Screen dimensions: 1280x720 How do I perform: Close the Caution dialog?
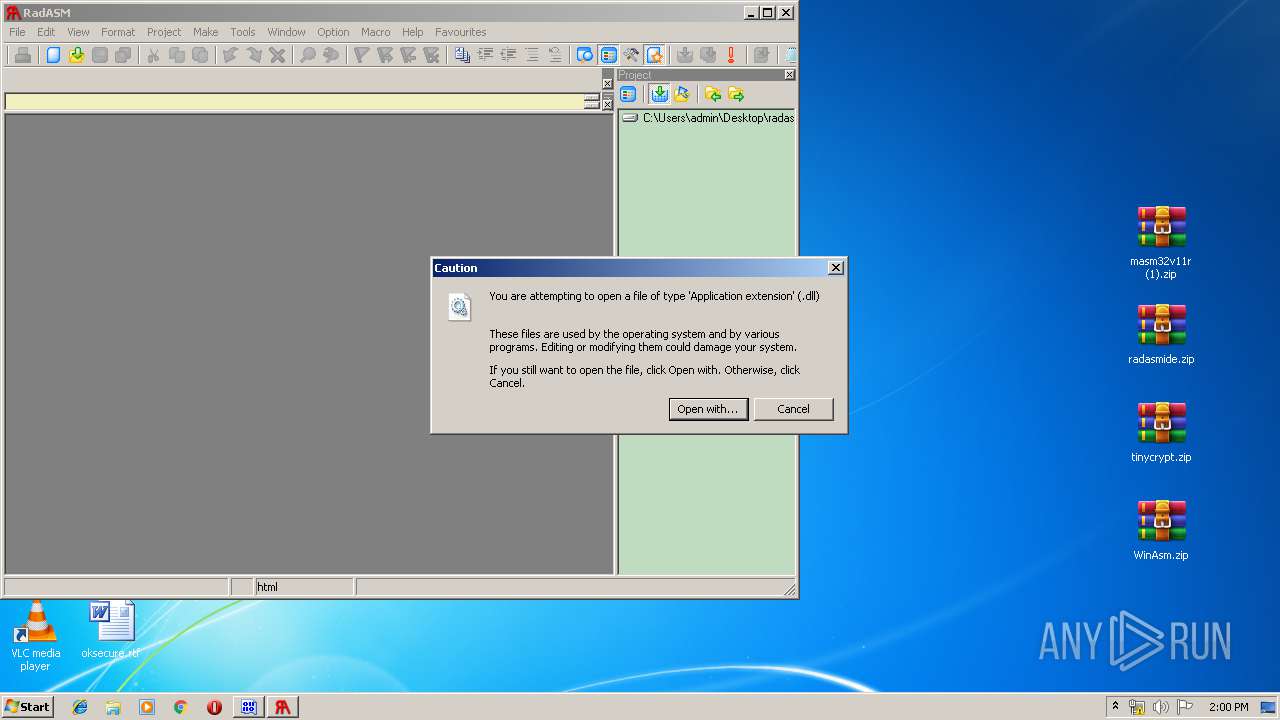click(836, 267)
